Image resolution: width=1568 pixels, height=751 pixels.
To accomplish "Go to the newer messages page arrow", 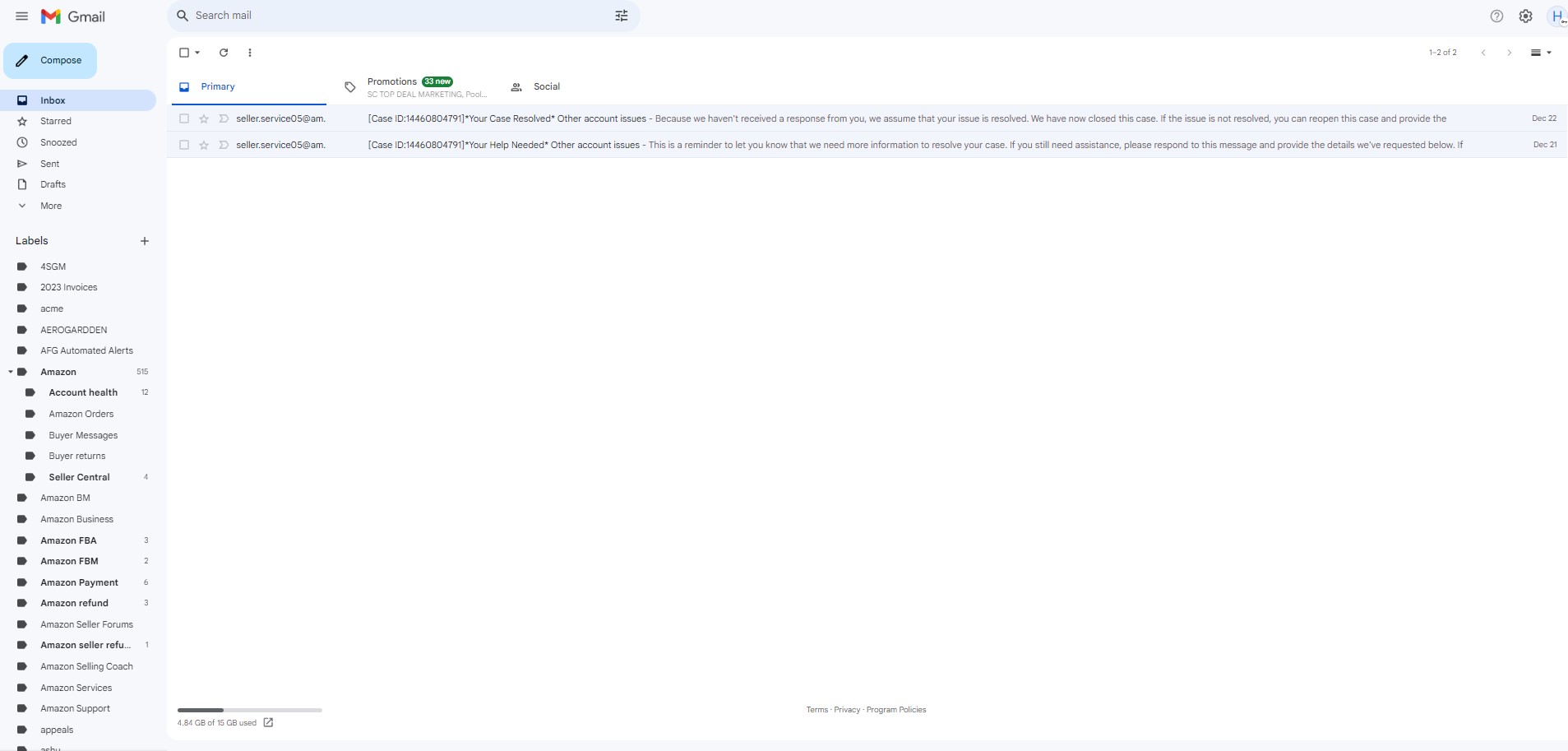I will pos(1483,53).
